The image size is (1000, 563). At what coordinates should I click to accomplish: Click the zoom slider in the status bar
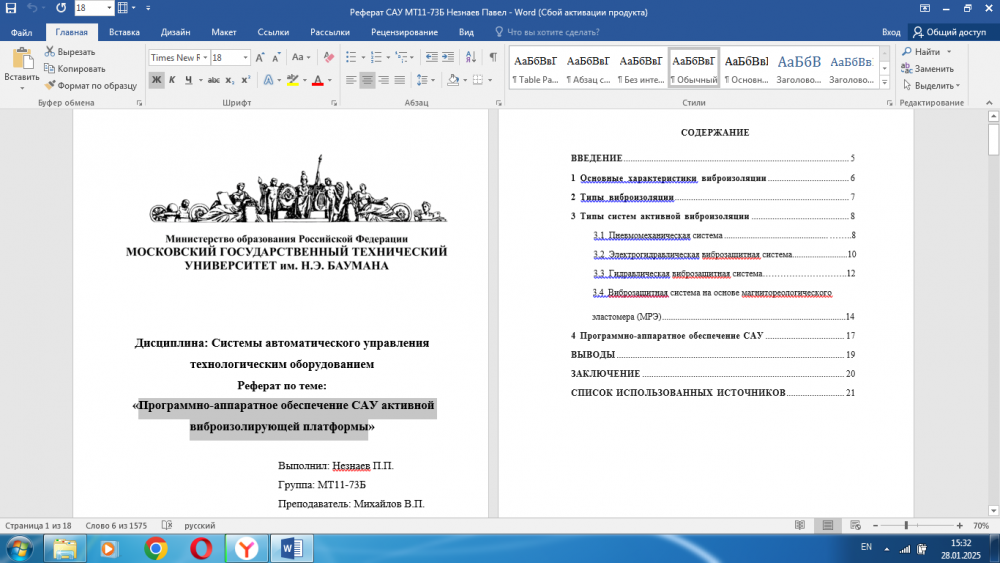click(x=906, y=525)
